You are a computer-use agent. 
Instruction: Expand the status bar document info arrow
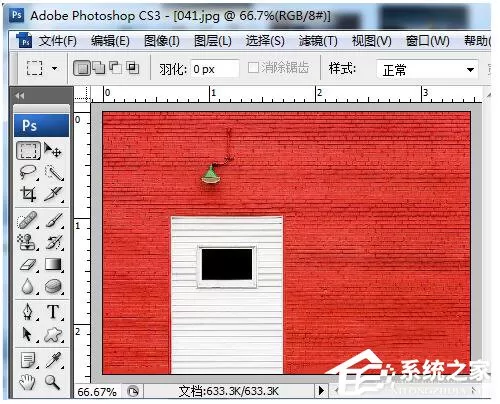click(321, 390)
